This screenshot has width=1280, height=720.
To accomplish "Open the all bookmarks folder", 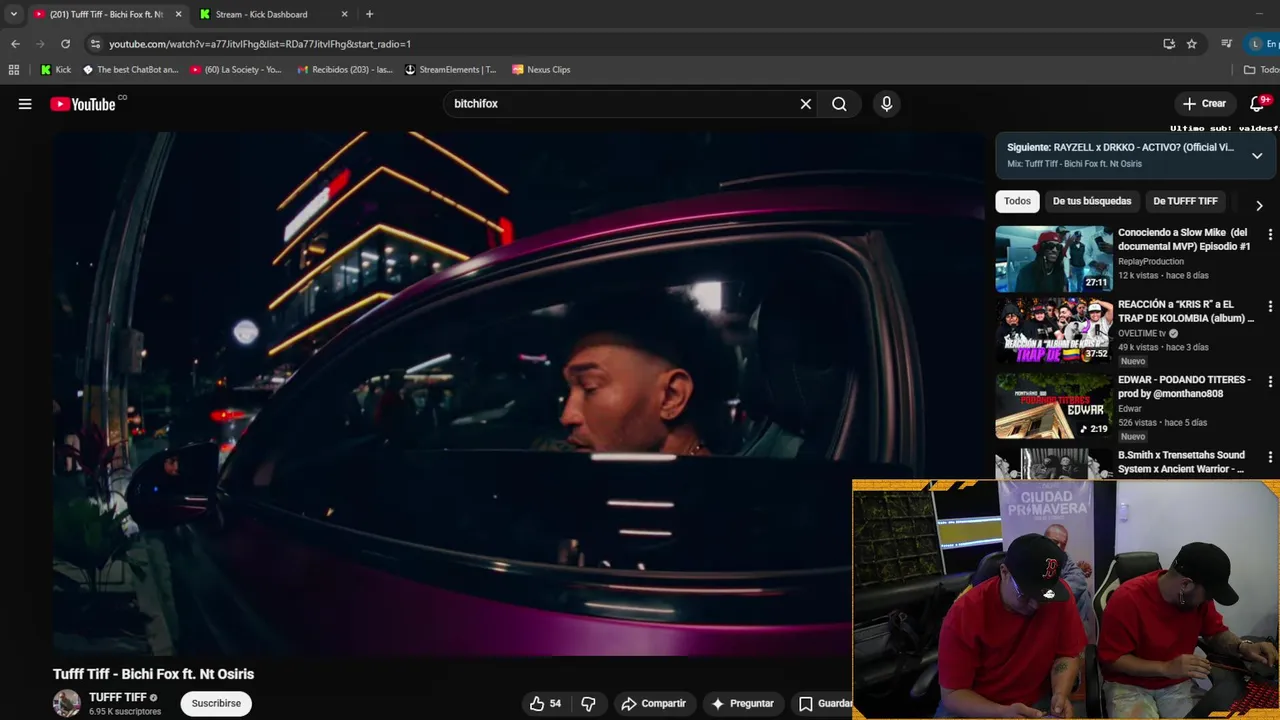I will point(1261,70).
